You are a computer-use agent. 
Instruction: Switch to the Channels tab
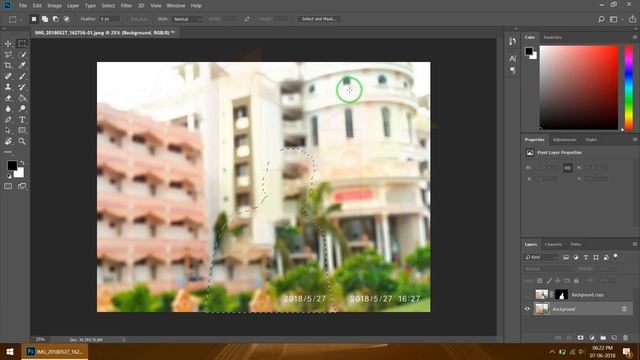tap(553, 244)
